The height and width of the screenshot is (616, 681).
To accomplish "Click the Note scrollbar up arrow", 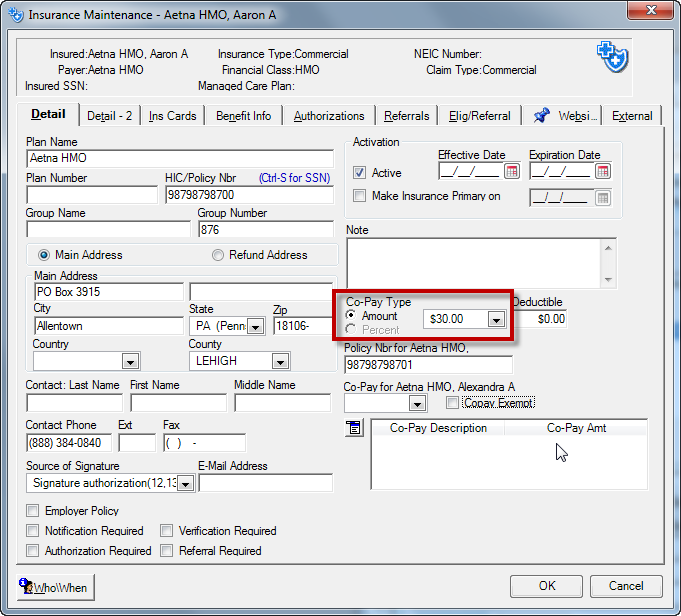I will [608, 248].
